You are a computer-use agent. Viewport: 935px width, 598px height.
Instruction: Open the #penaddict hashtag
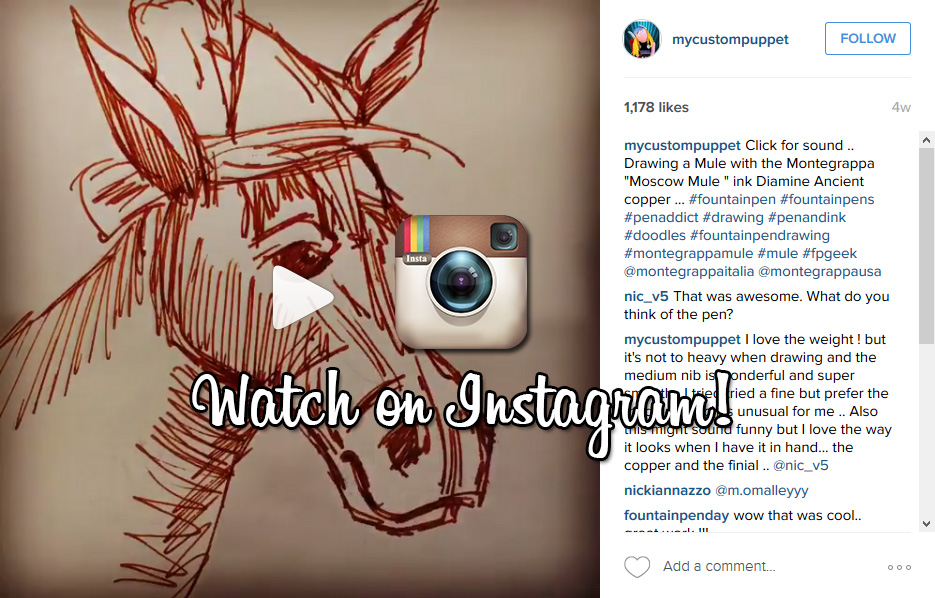(x=661, y=217)
